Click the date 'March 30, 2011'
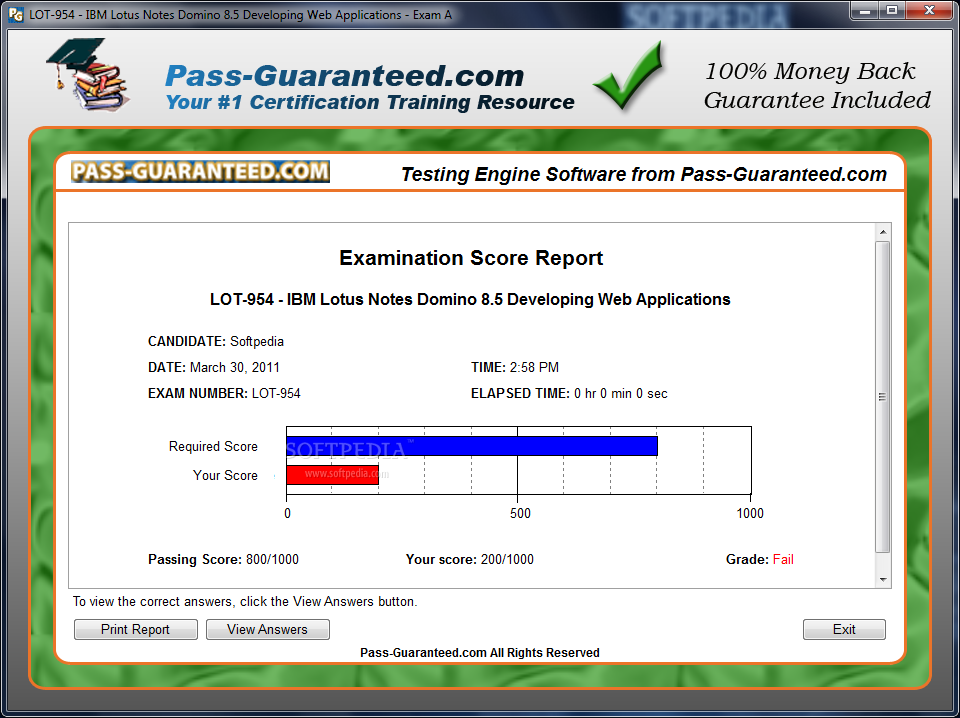The width and height of the screenshot is (960, 718). 234,367
